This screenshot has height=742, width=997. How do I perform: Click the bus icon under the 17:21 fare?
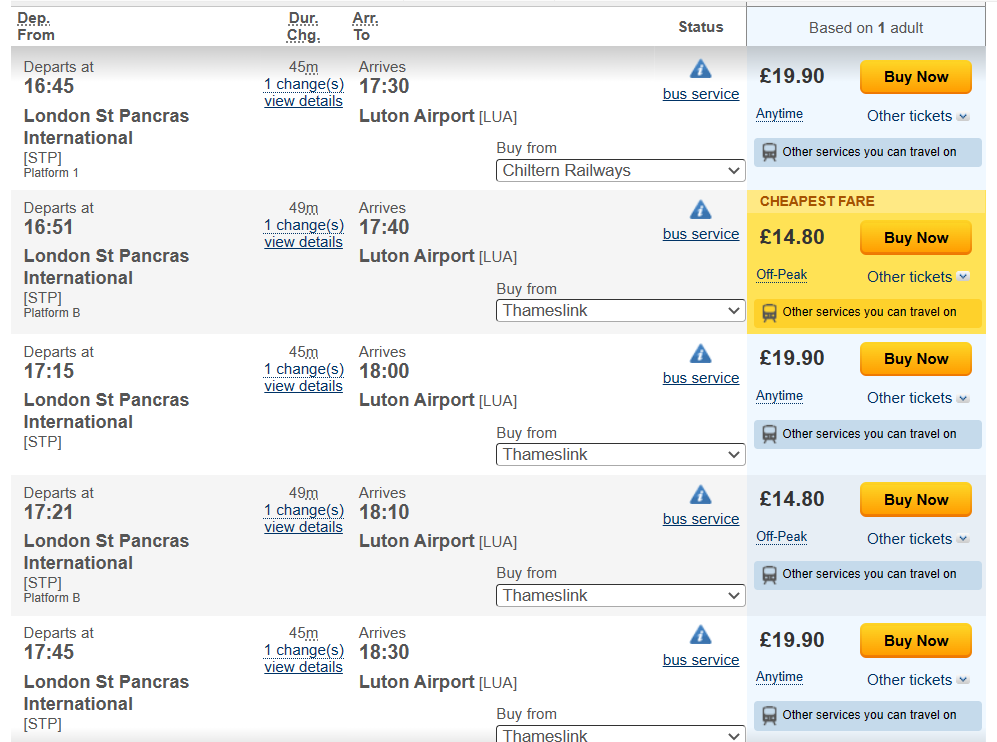pyautogui.click(x=770, y=574)
